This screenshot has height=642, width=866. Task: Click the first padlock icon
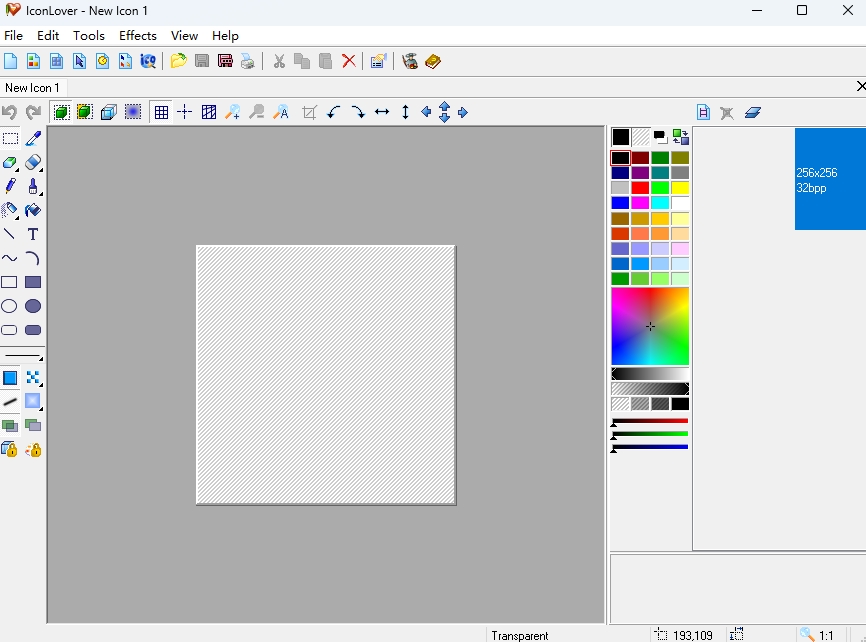[x=10, y=450]
